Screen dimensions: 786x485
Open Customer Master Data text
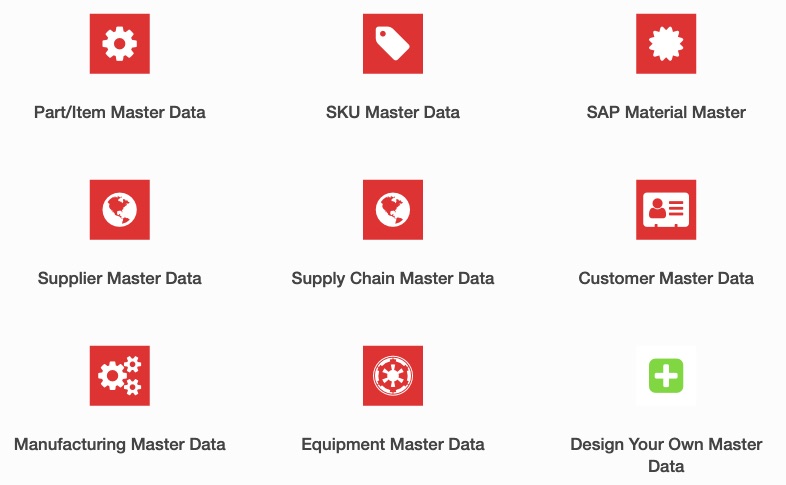[666, 278]
